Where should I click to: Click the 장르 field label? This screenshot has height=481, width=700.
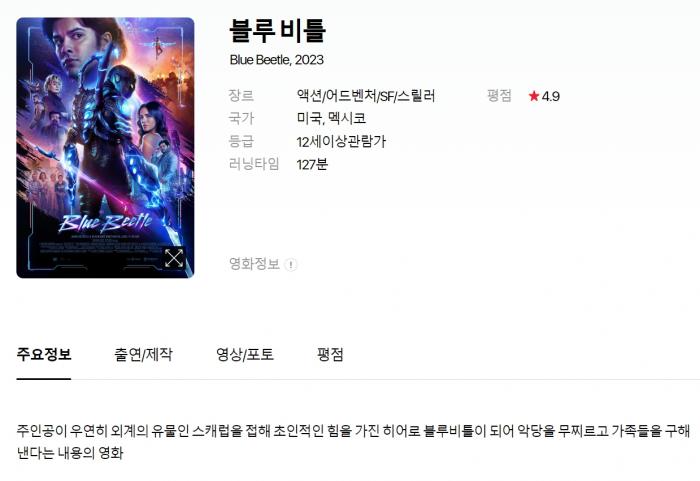(241, 96)
